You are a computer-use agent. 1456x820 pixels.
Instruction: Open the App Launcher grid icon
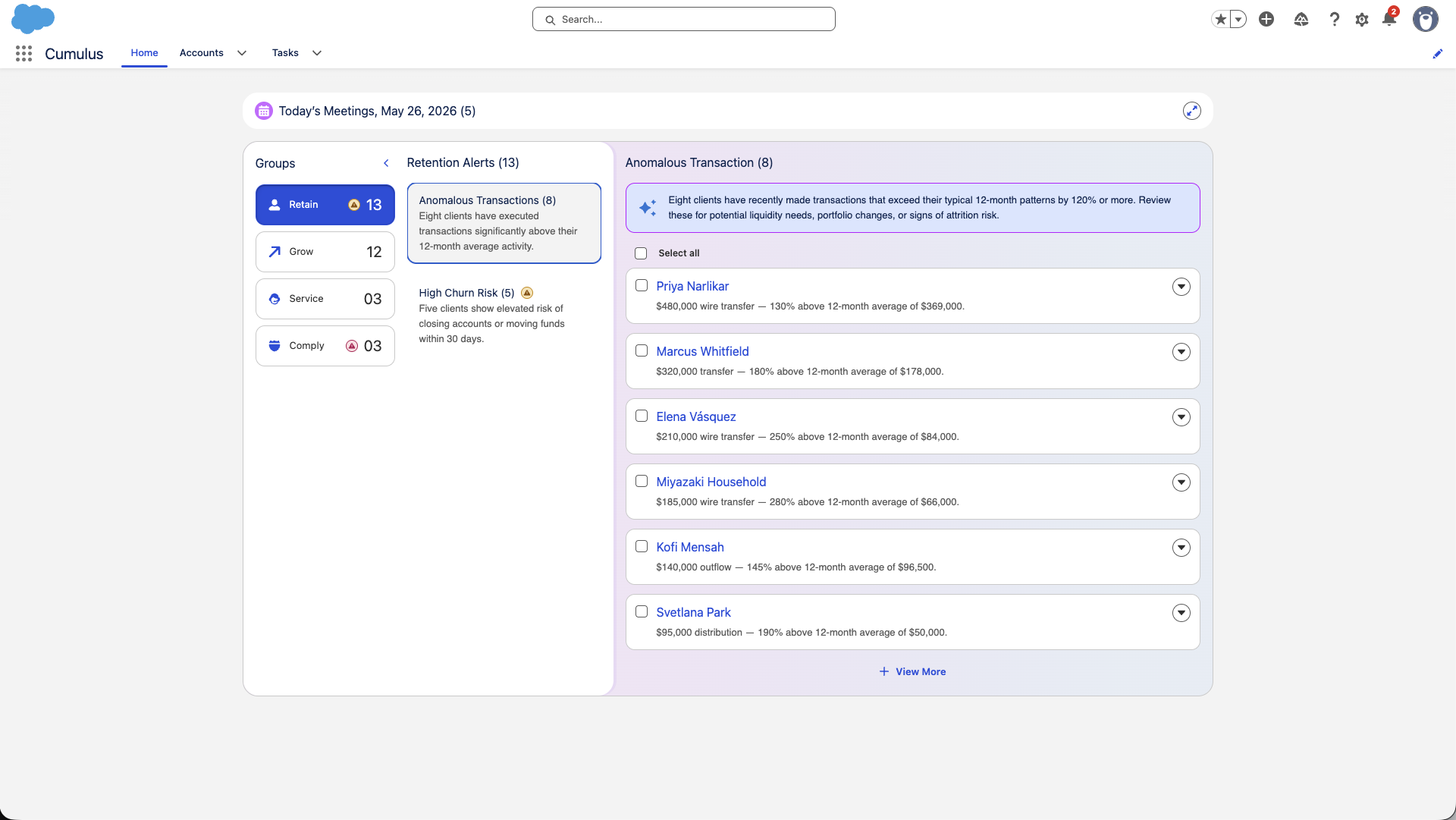click(24, 53)
